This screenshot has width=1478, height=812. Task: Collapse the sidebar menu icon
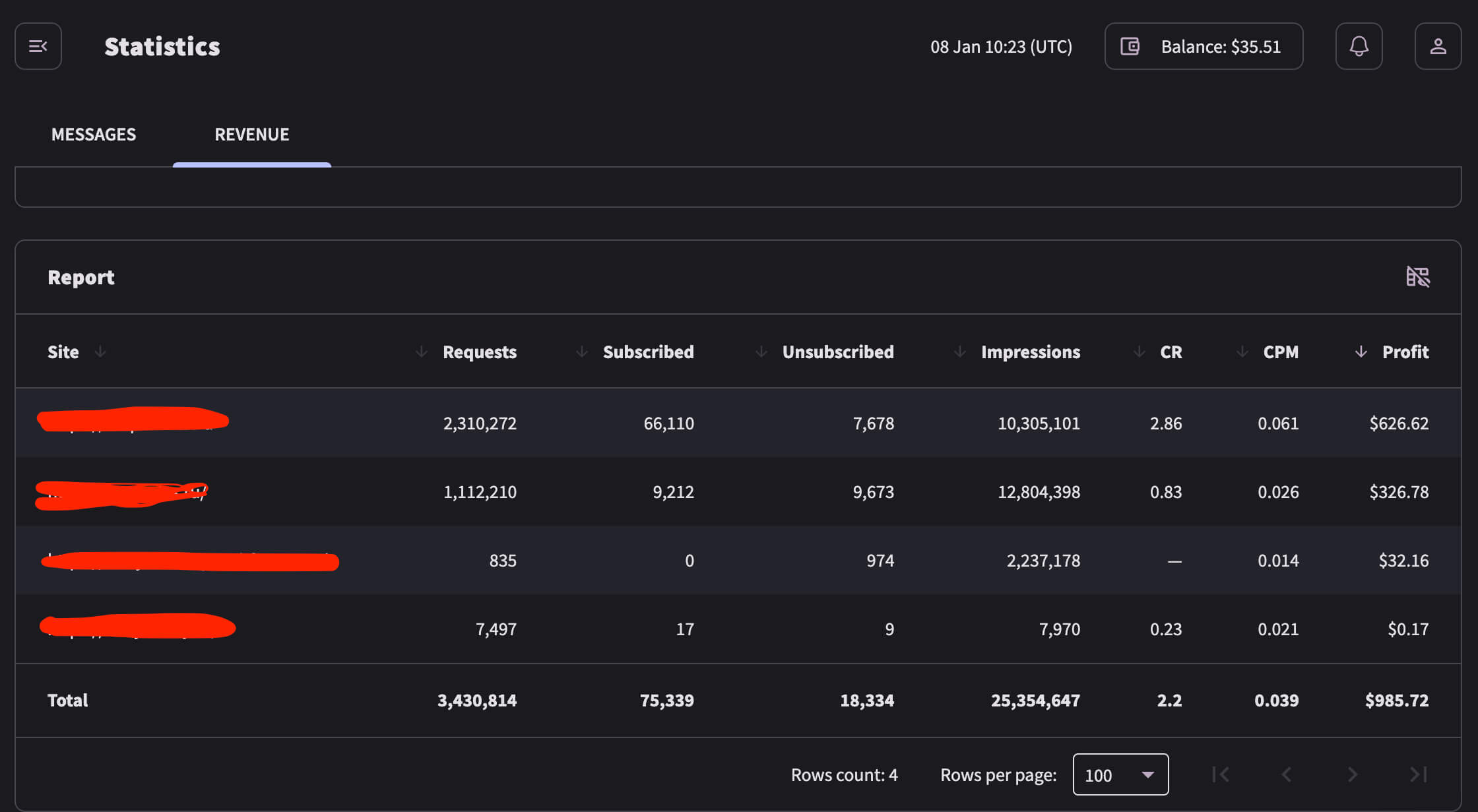click(x=38, y=46)
